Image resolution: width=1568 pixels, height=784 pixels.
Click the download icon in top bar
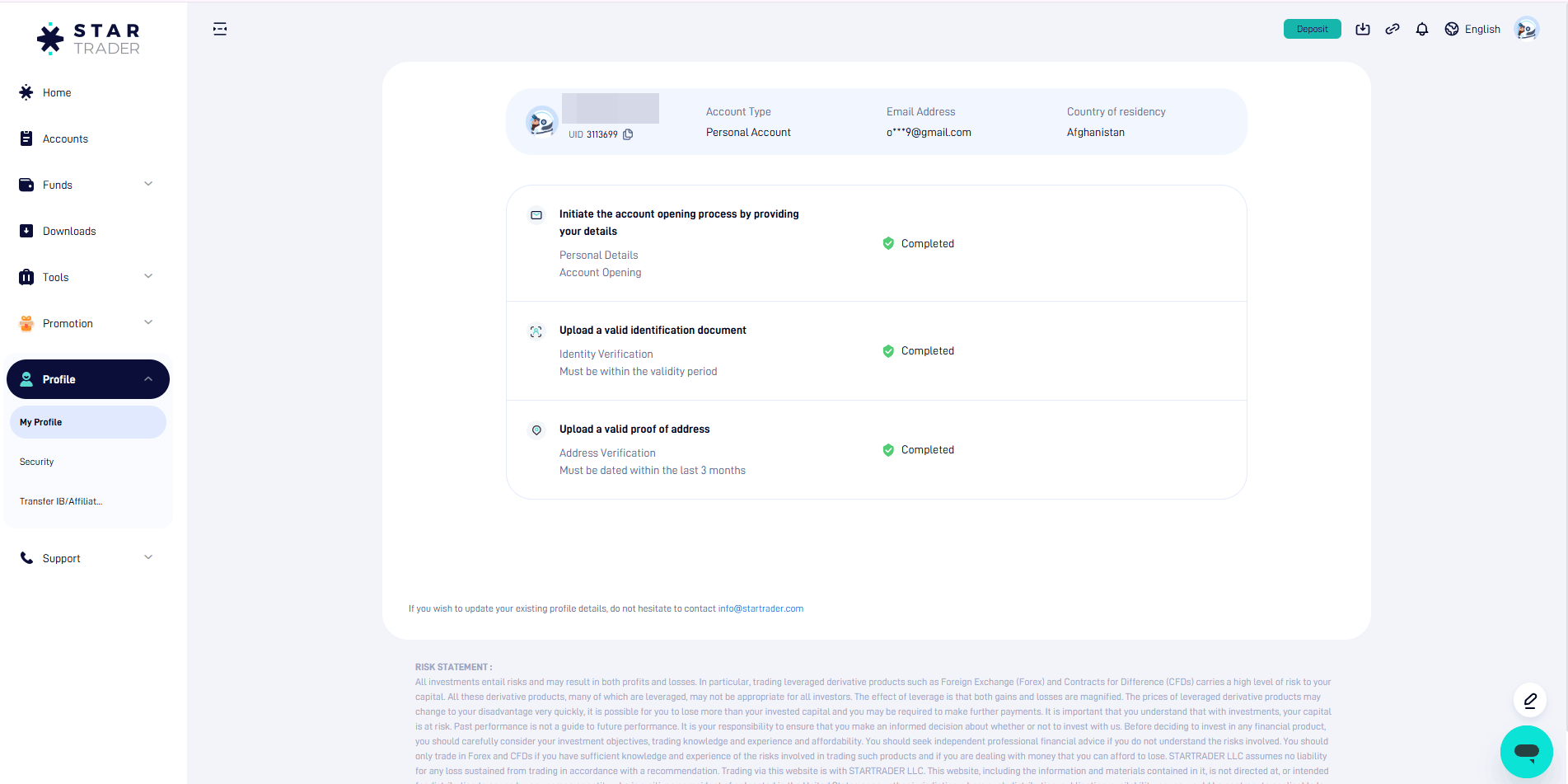[1363, 30]
